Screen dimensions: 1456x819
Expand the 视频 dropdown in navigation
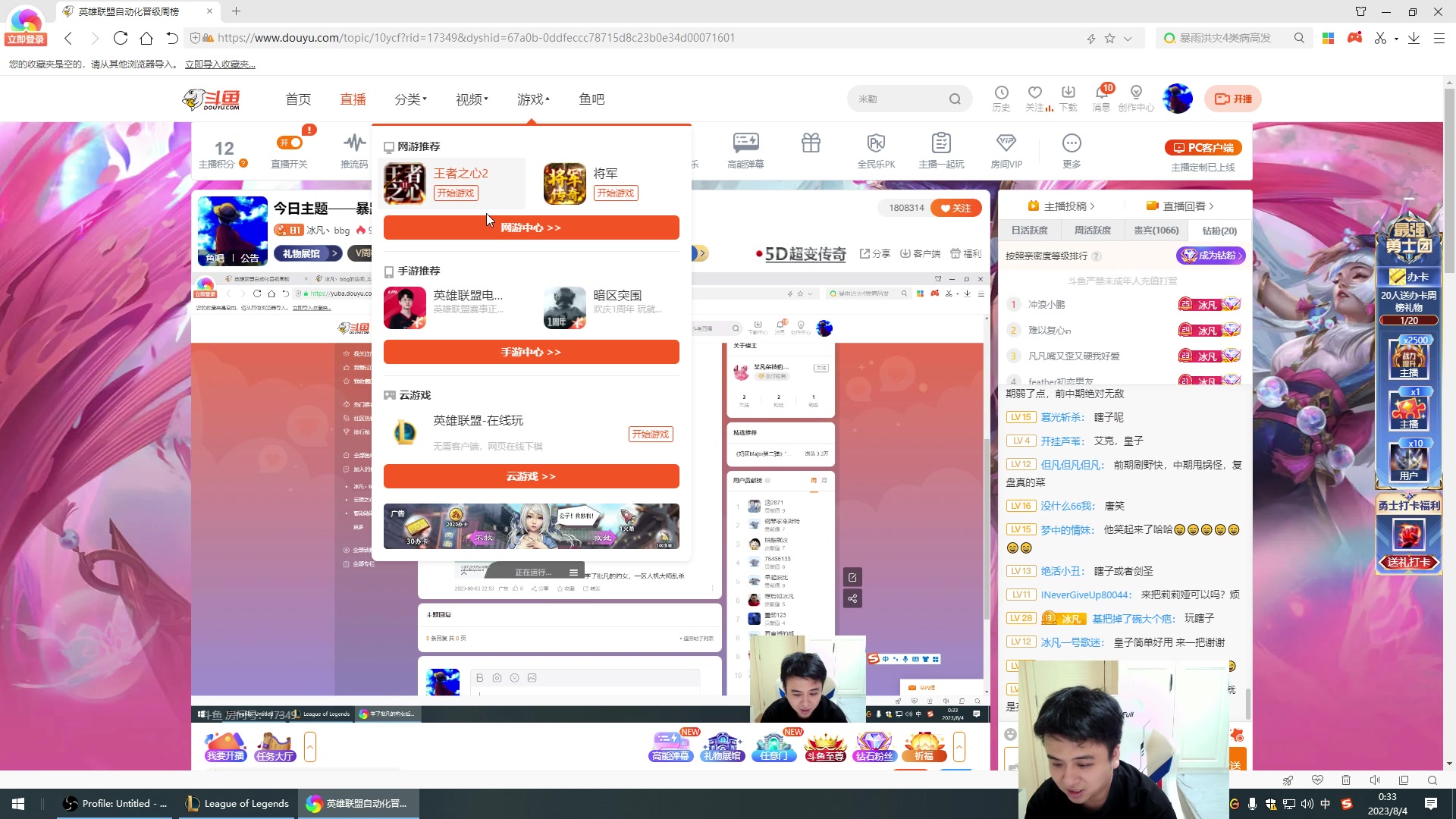(472, 99)
